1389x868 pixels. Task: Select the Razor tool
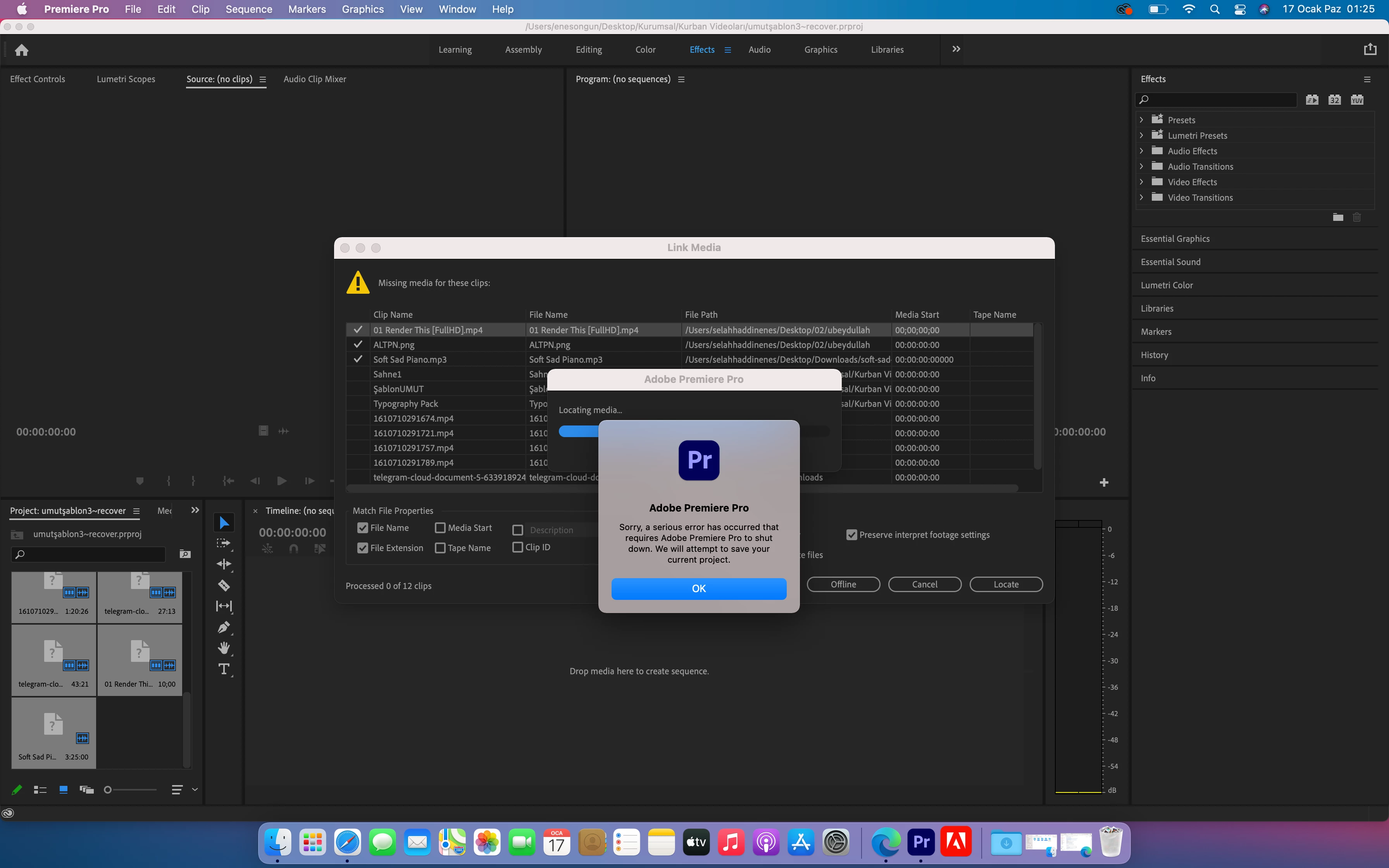click(x=224, y=586)
